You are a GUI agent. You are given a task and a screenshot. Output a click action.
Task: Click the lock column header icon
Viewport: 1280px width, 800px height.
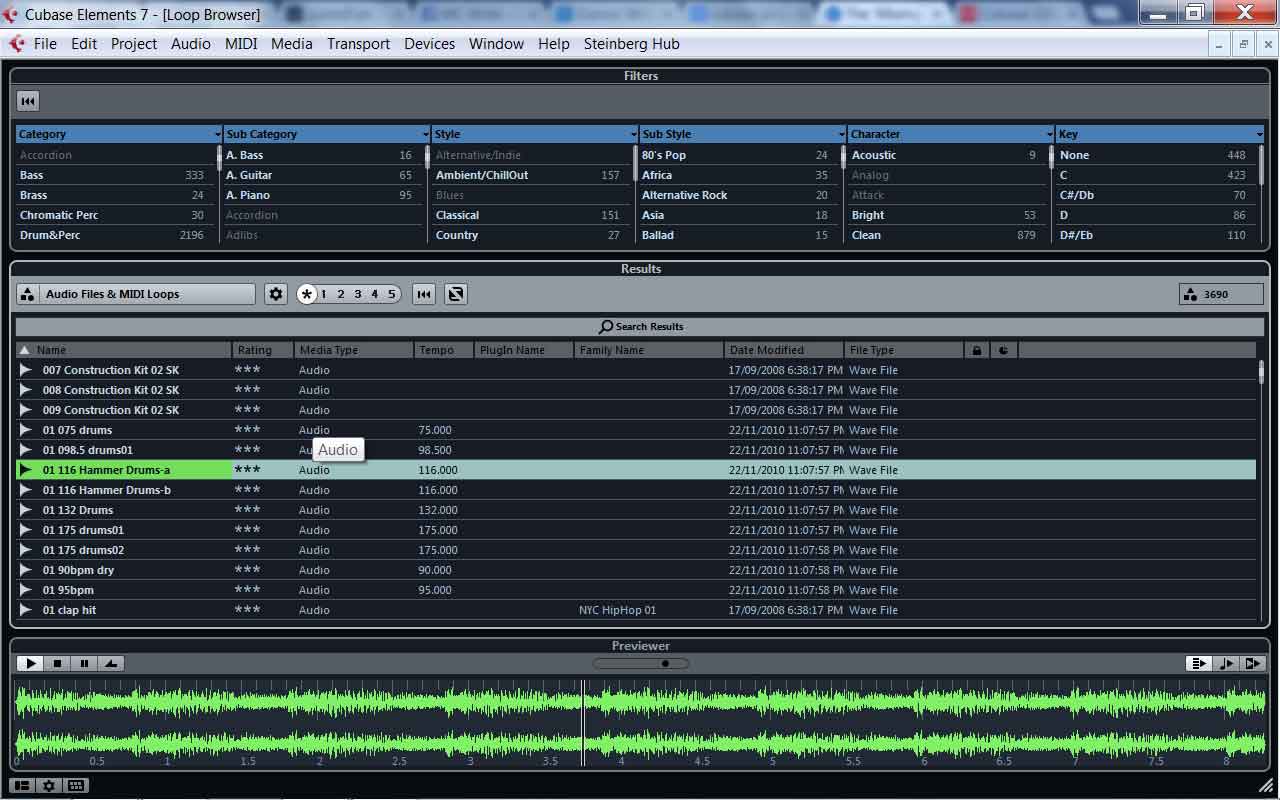click(977, 350)
